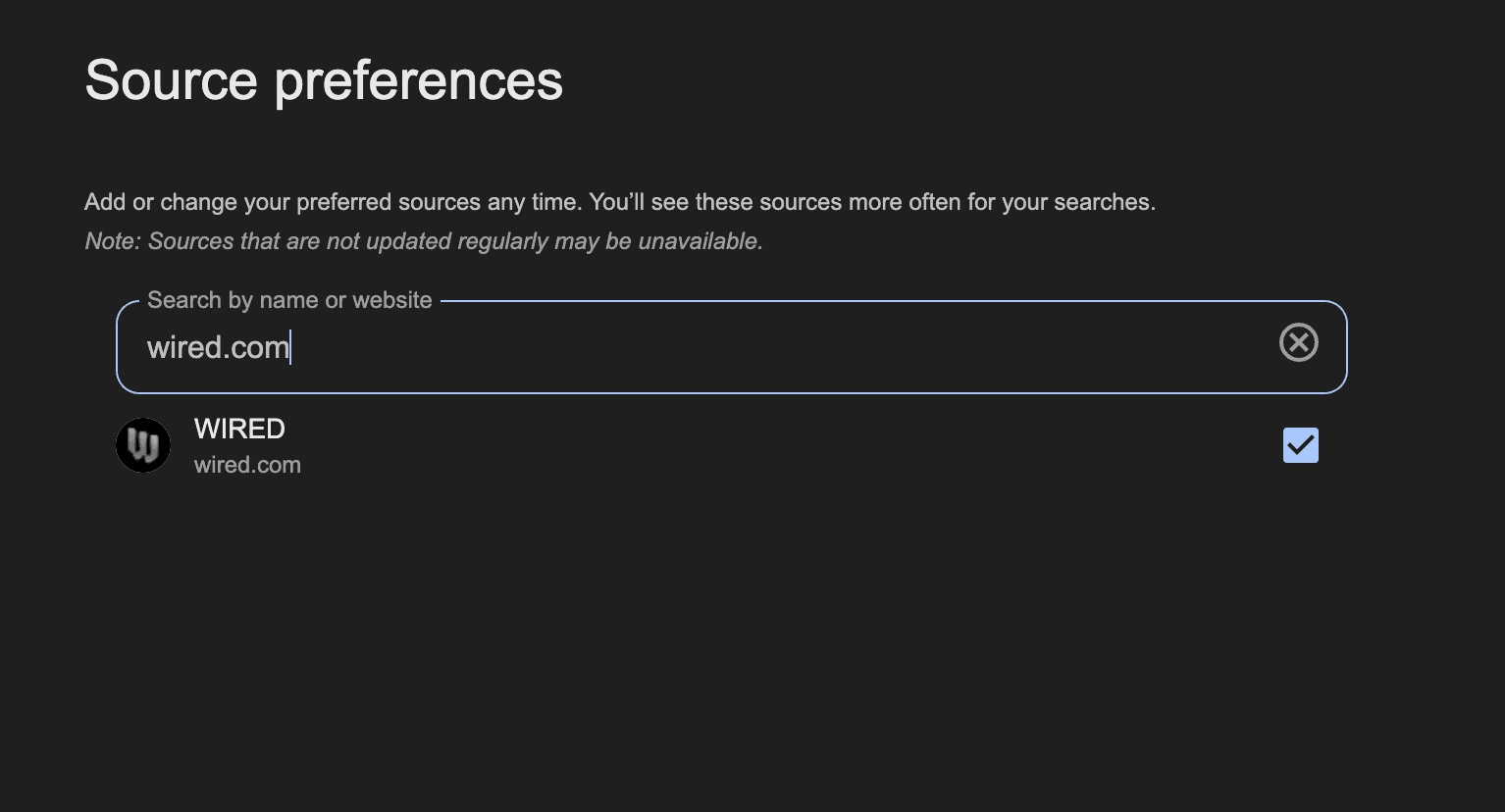Click the word 'searches' in the description
This screenshot has width=1505, height=812.
1105,202
